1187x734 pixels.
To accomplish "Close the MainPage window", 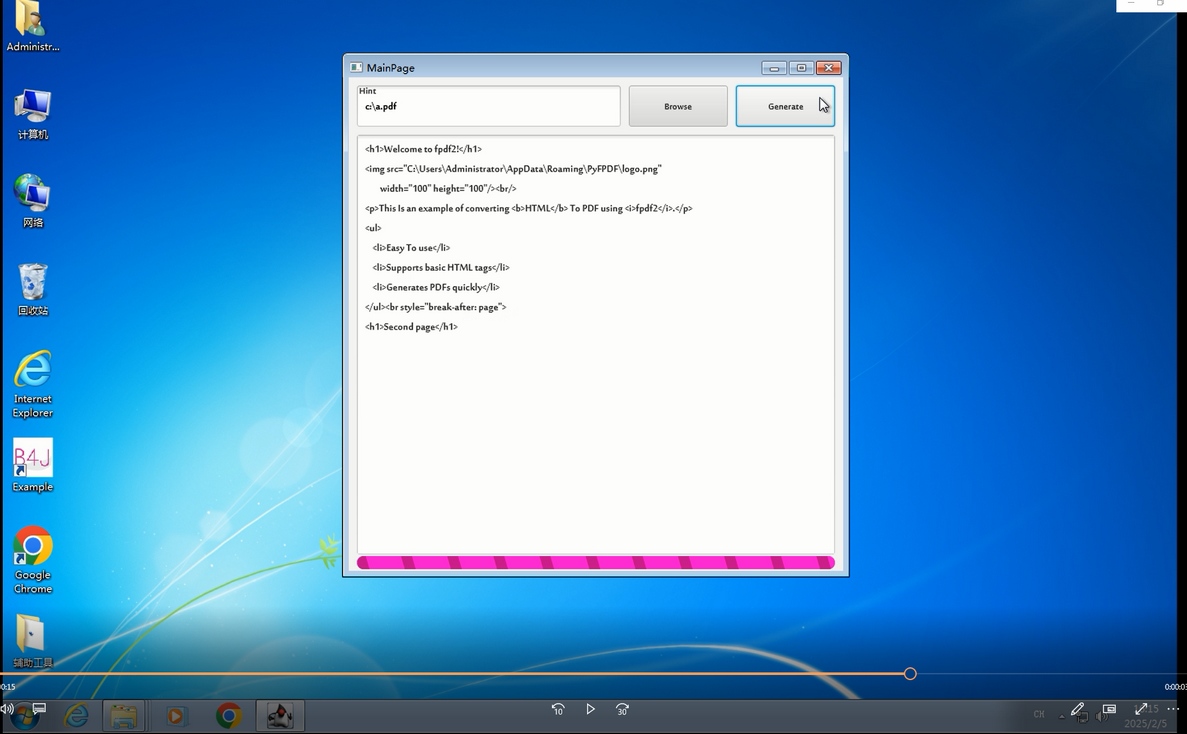I will click(x=829, y=68).
